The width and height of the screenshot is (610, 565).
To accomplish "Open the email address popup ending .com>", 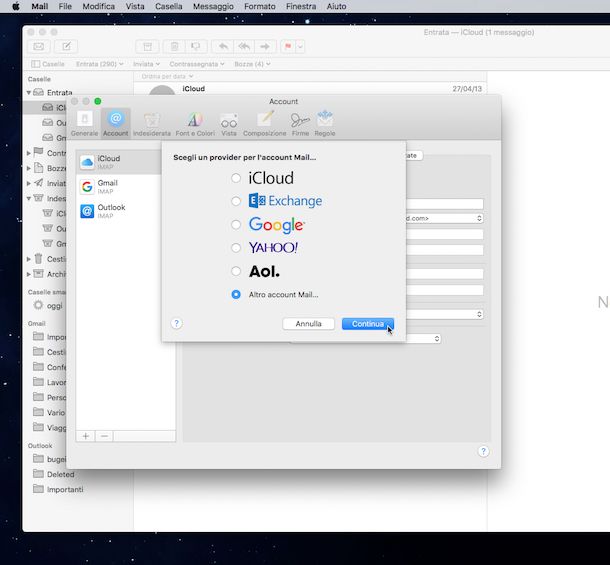I will (x=445, y=218).
